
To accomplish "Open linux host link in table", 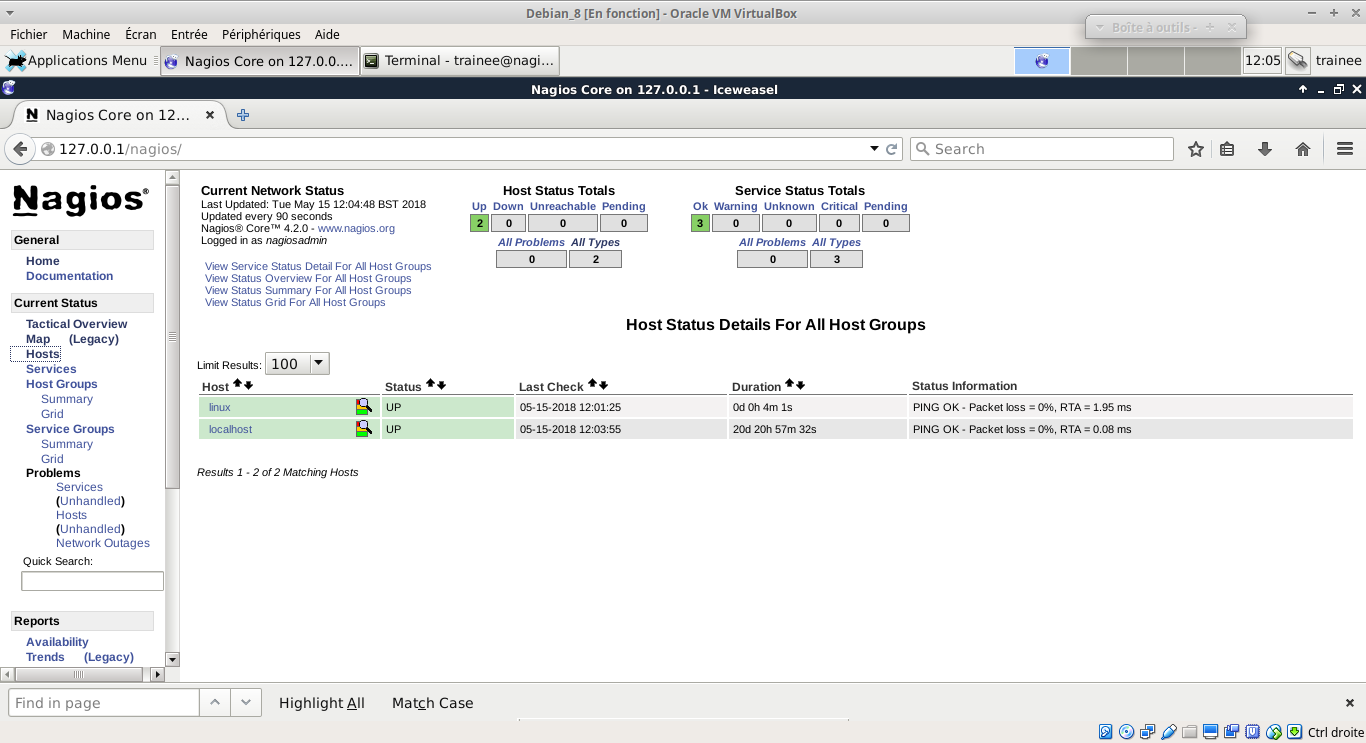I will tap(220, 407).
